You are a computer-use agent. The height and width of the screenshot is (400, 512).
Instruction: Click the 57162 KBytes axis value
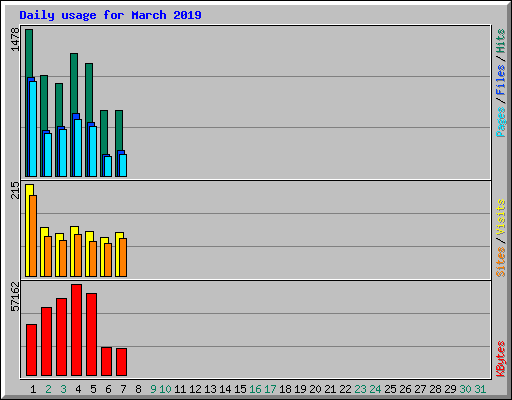15,297
